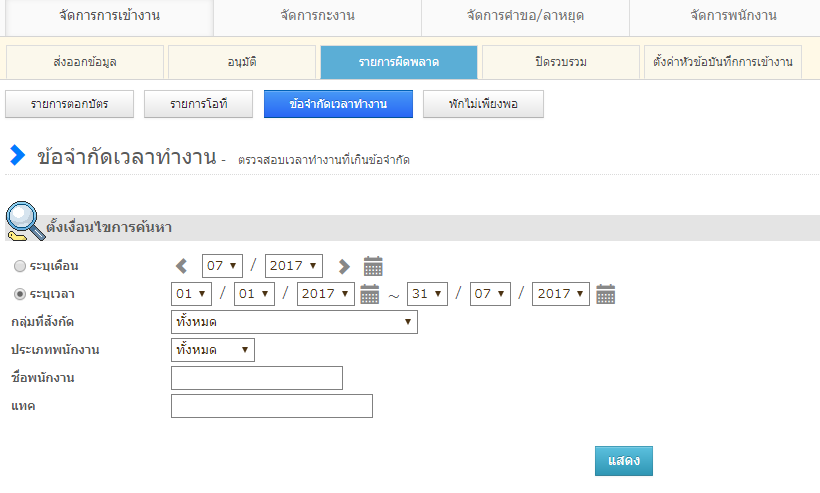
Task: Click the รายการตอกบัตร button
Action: click(x=69, y=104)
